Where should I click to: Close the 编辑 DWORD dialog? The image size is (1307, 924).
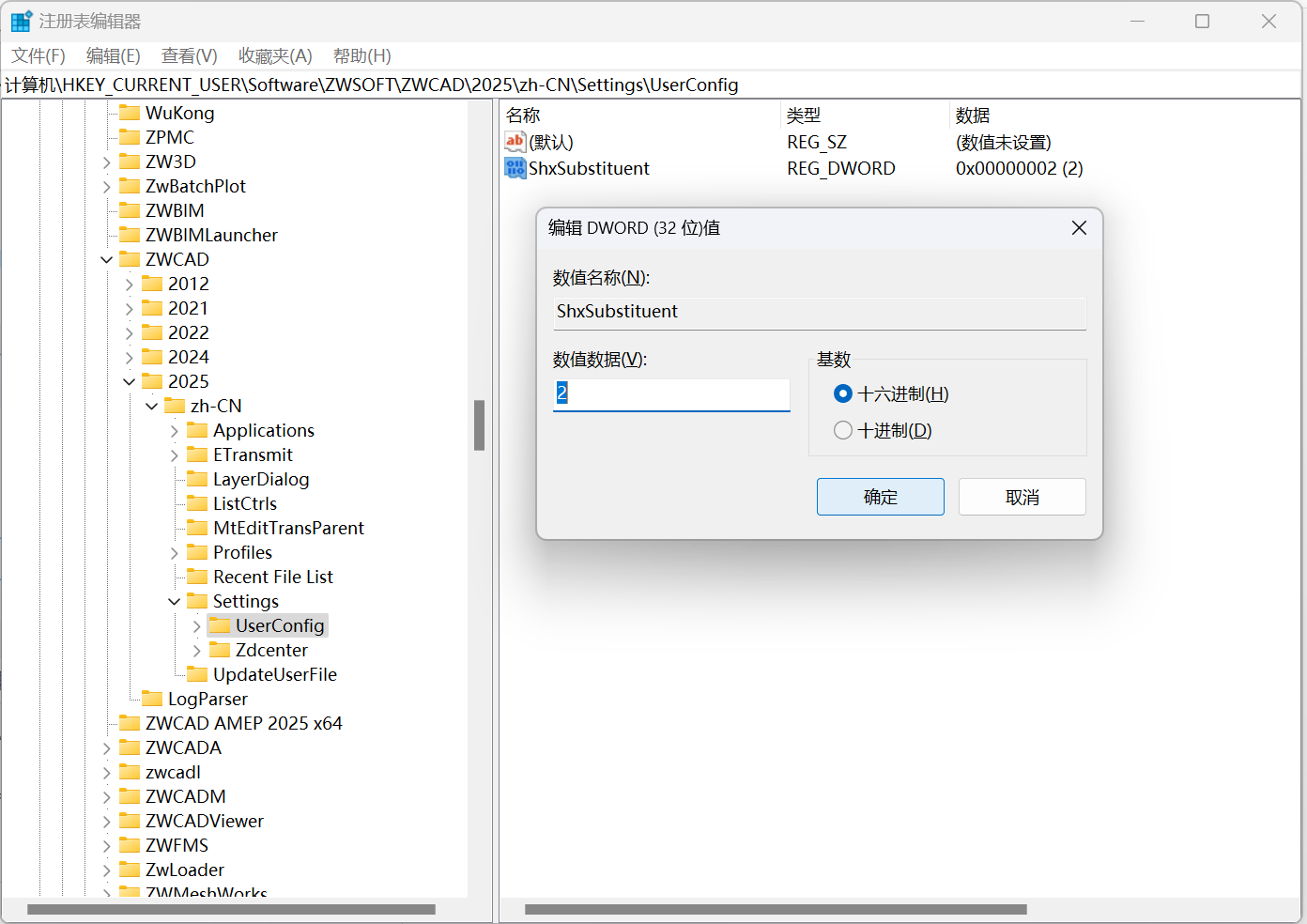click(1080, 228)
